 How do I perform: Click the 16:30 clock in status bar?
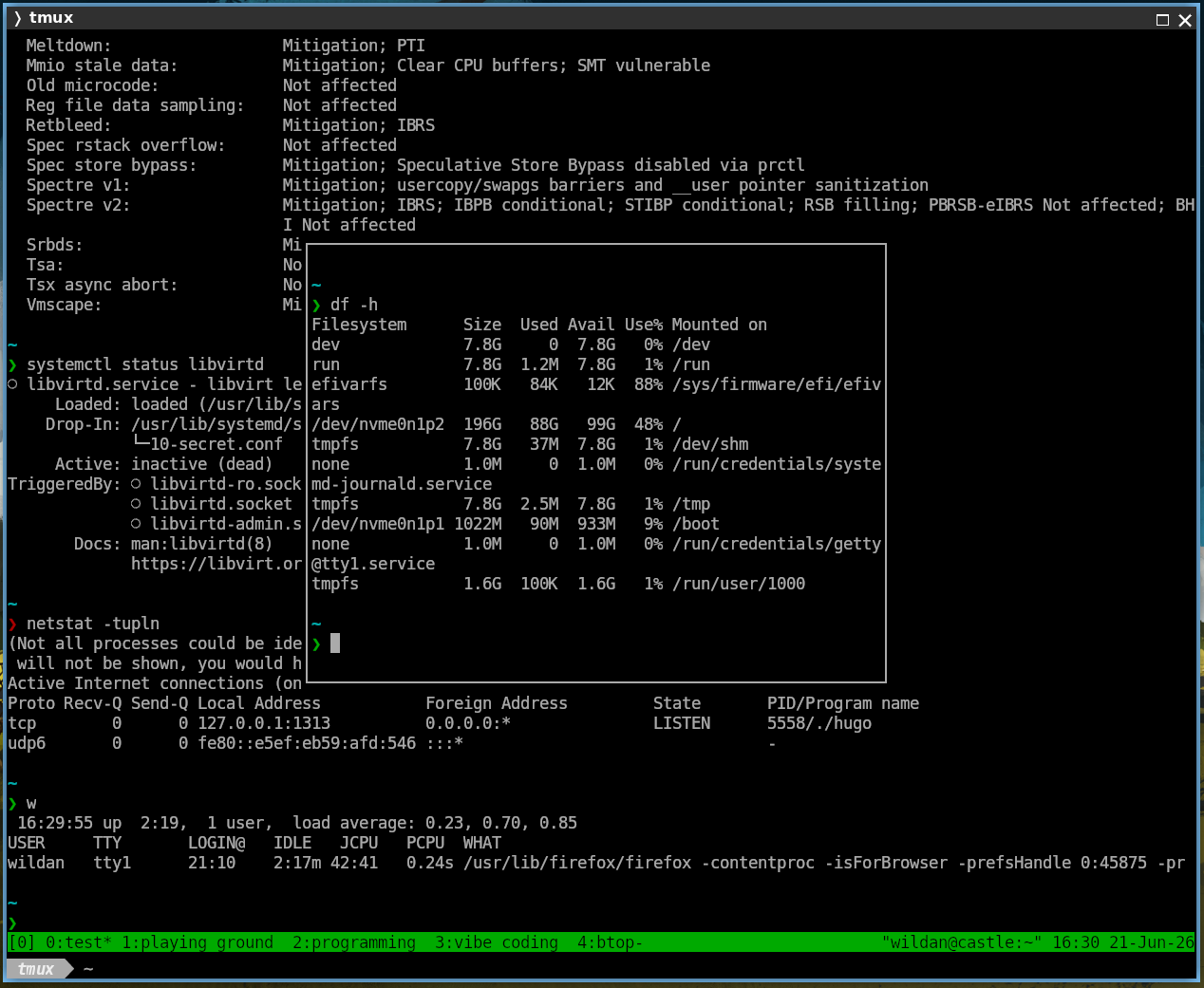pos(1076,942)
